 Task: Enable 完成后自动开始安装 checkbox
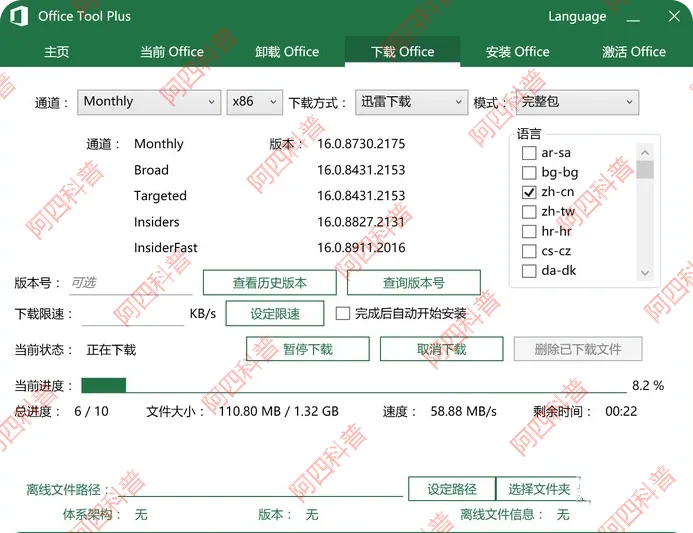(x=343, y=313)
